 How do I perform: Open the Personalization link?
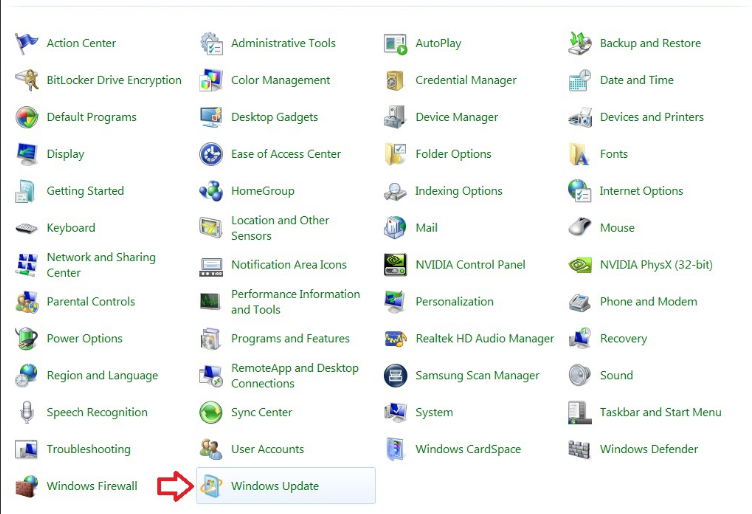(454, 302)
